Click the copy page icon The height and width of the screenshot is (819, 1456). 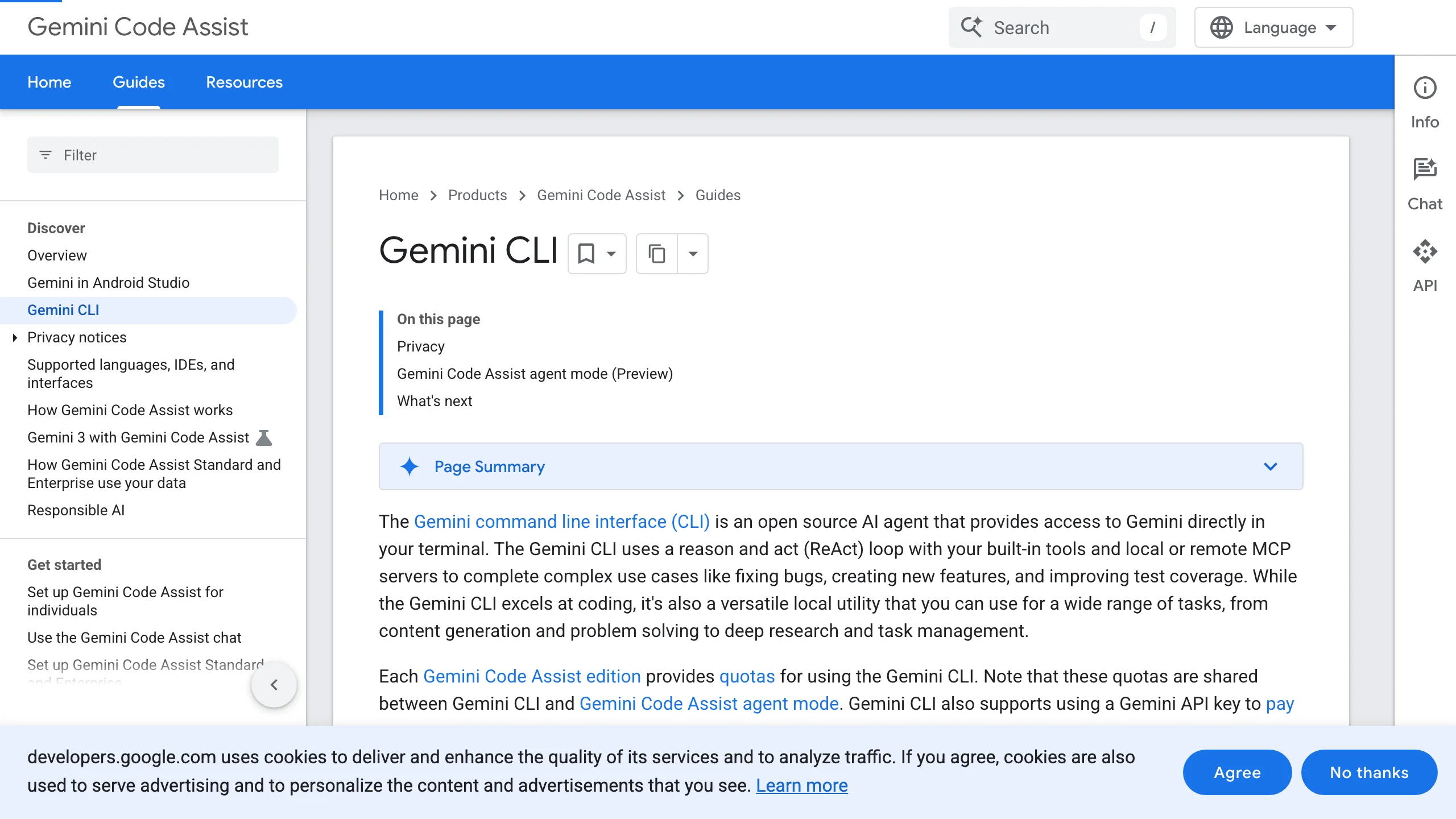657,254
